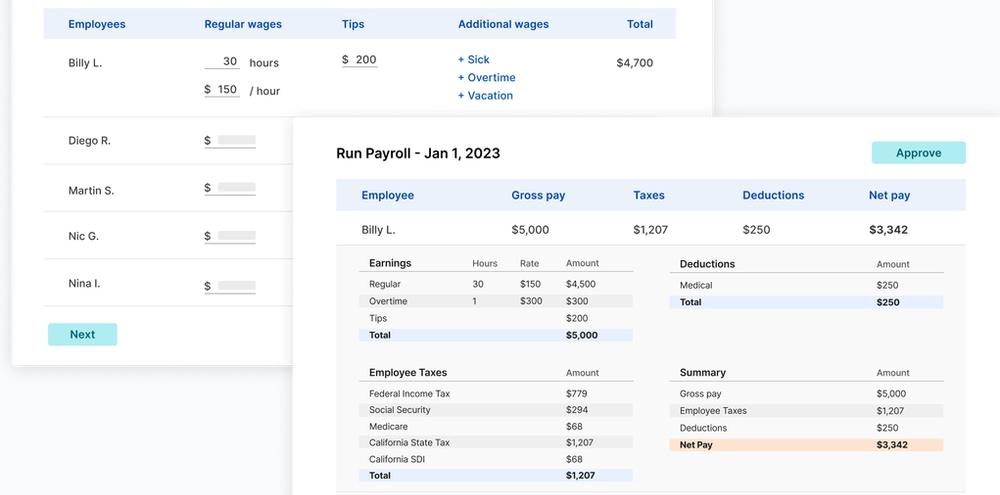Click the Medicare tax row
1000x495 pixels.
point(496,425)
